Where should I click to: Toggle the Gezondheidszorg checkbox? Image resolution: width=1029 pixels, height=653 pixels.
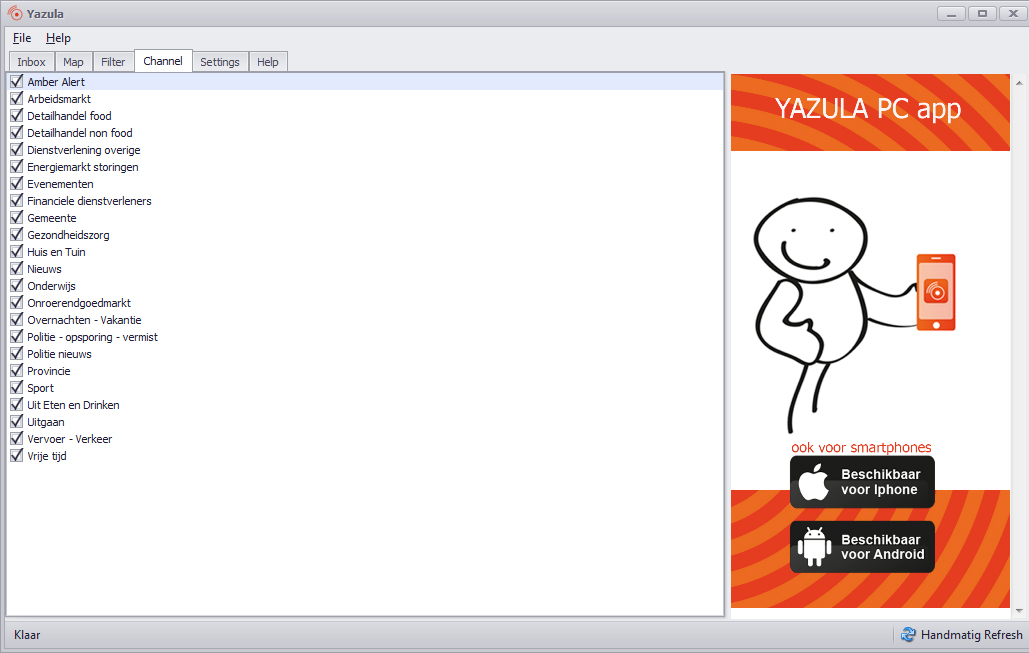tap(17, 235)
